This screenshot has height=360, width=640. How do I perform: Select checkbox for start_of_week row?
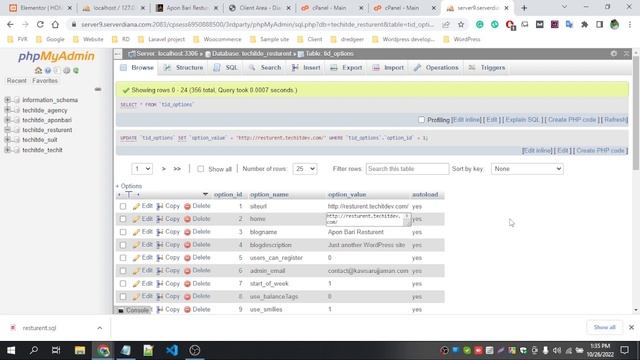pyautogui.click(x=123, y=284)
